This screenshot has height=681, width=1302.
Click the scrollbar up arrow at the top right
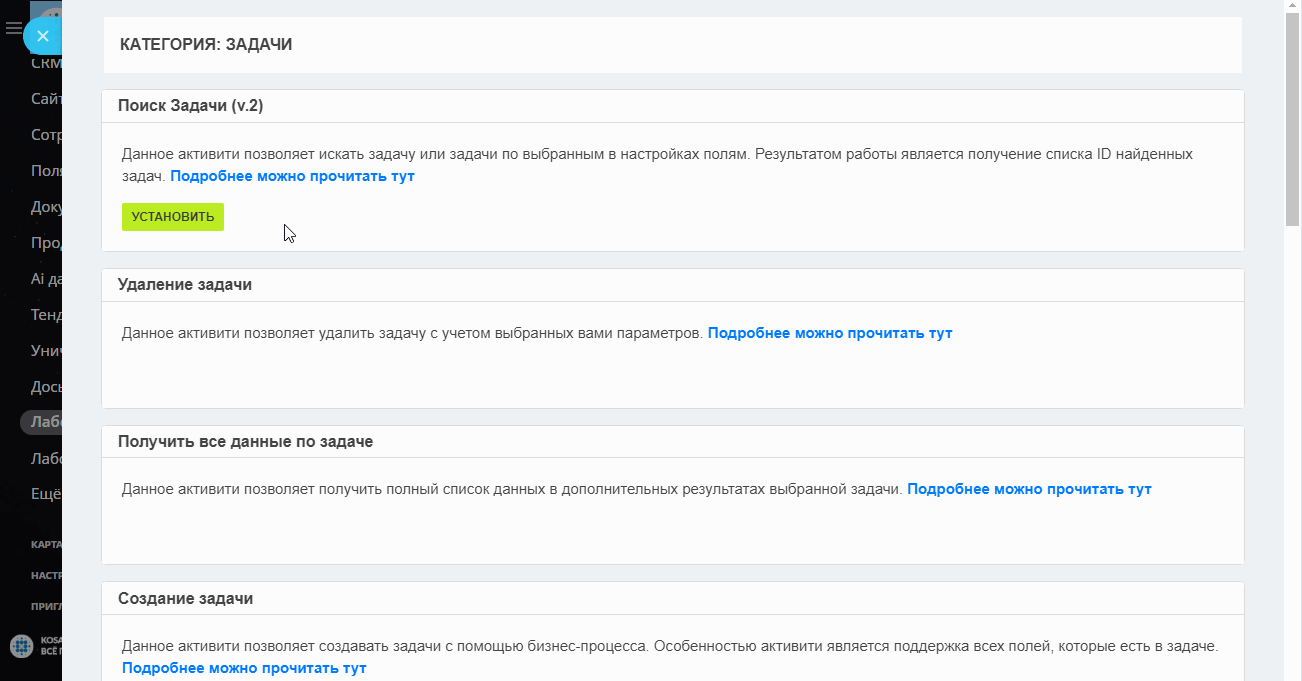point(1293,8)
